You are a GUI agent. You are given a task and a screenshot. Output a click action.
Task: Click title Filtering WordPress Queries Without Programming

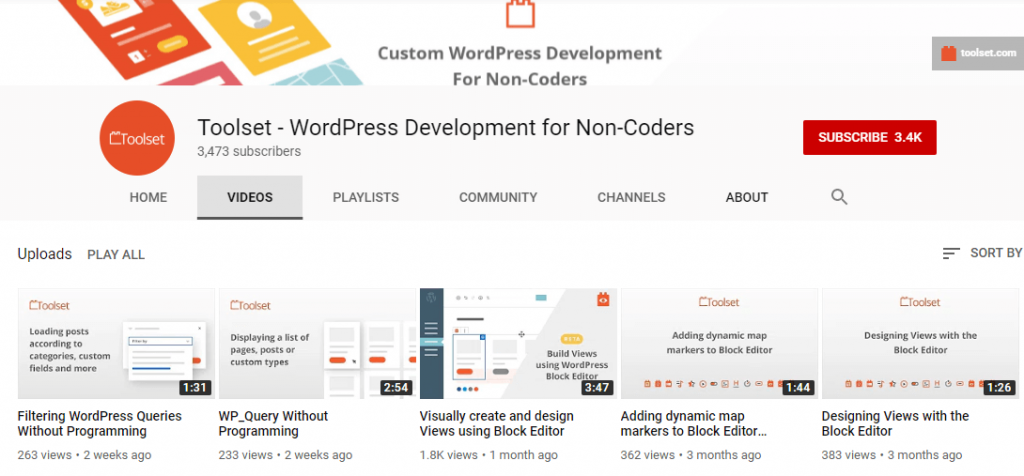(100, 424)
